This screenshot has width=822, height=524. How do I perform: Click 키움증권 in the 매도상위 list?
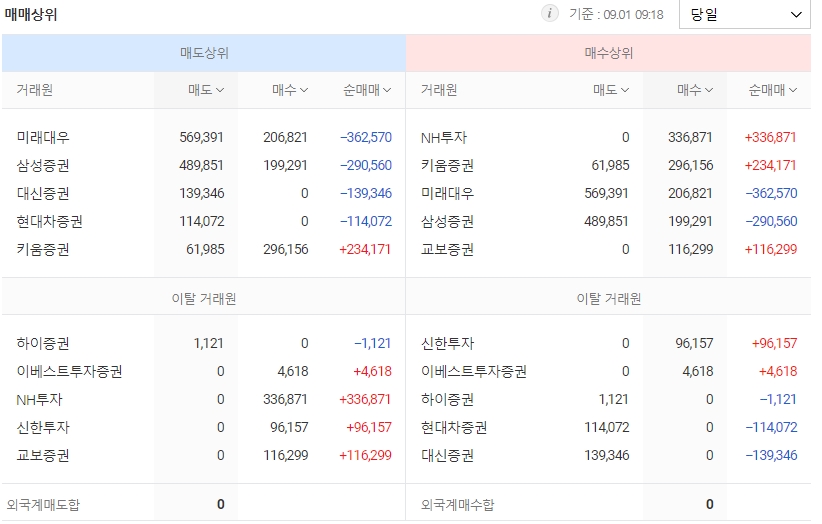tap(43, 249)
